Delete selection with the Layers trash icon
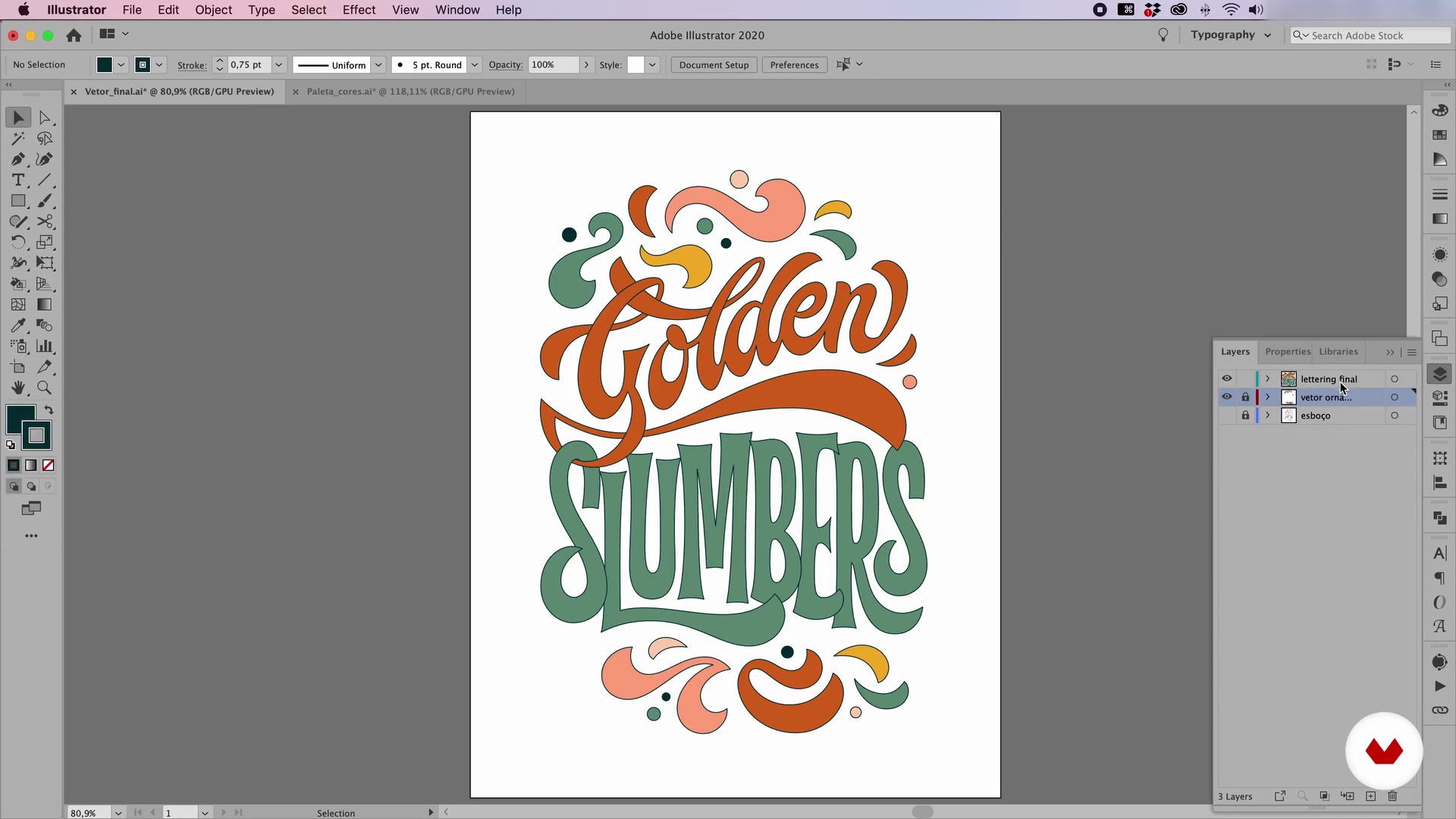 point(1392,796)
